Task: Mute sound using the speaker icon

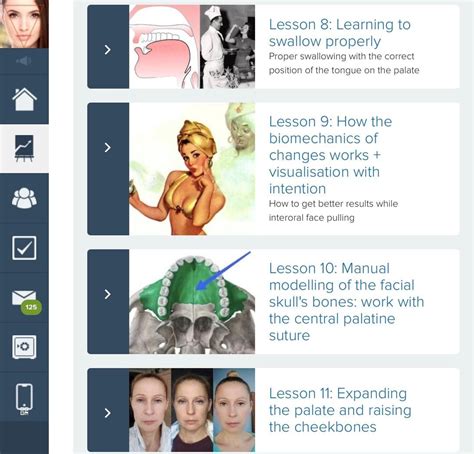Action: point(23,61)
